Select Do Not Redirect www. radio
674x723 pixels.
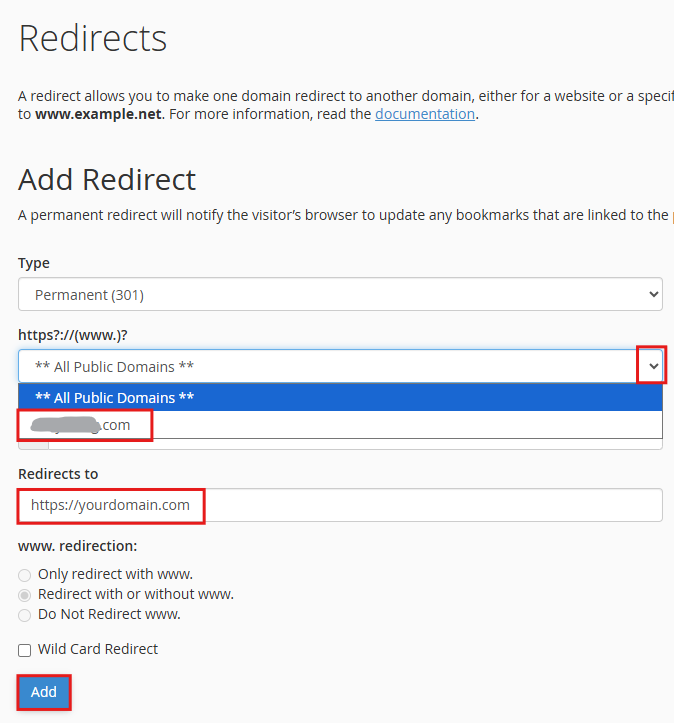click(25, 615)
